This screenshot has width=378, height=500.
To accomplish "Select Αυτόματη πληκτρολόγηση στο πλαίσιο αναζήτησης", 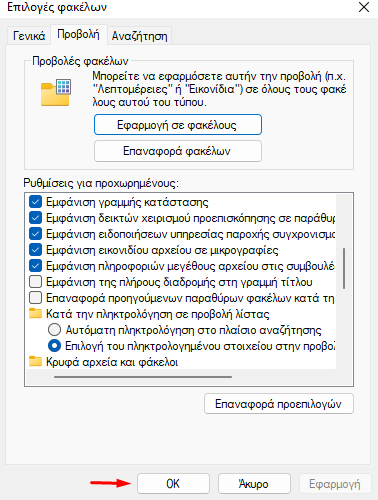I will (x=54, y=330).
